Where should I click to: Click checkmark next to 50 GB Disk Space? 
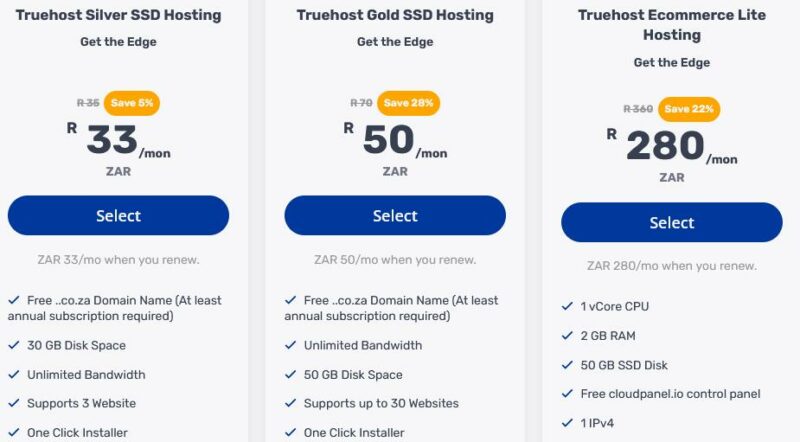(x=290, y=375)
